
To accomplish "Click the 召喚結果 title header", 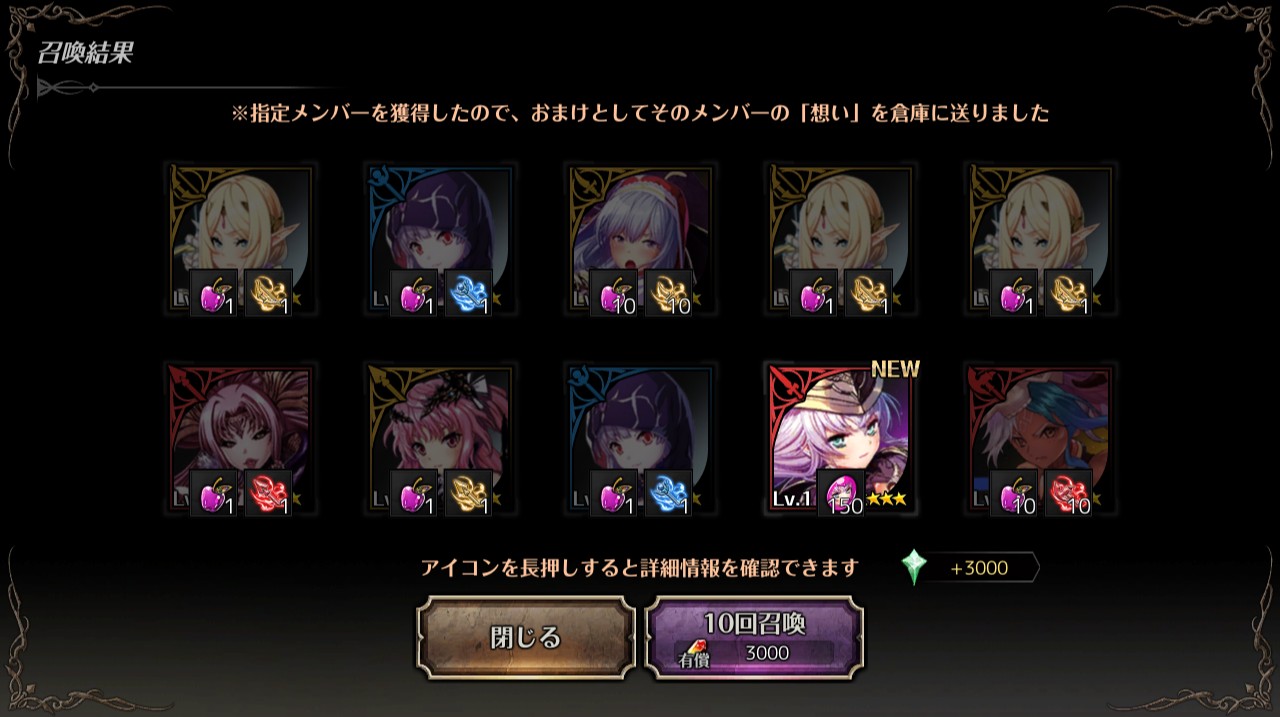I will tap(86, 53).
